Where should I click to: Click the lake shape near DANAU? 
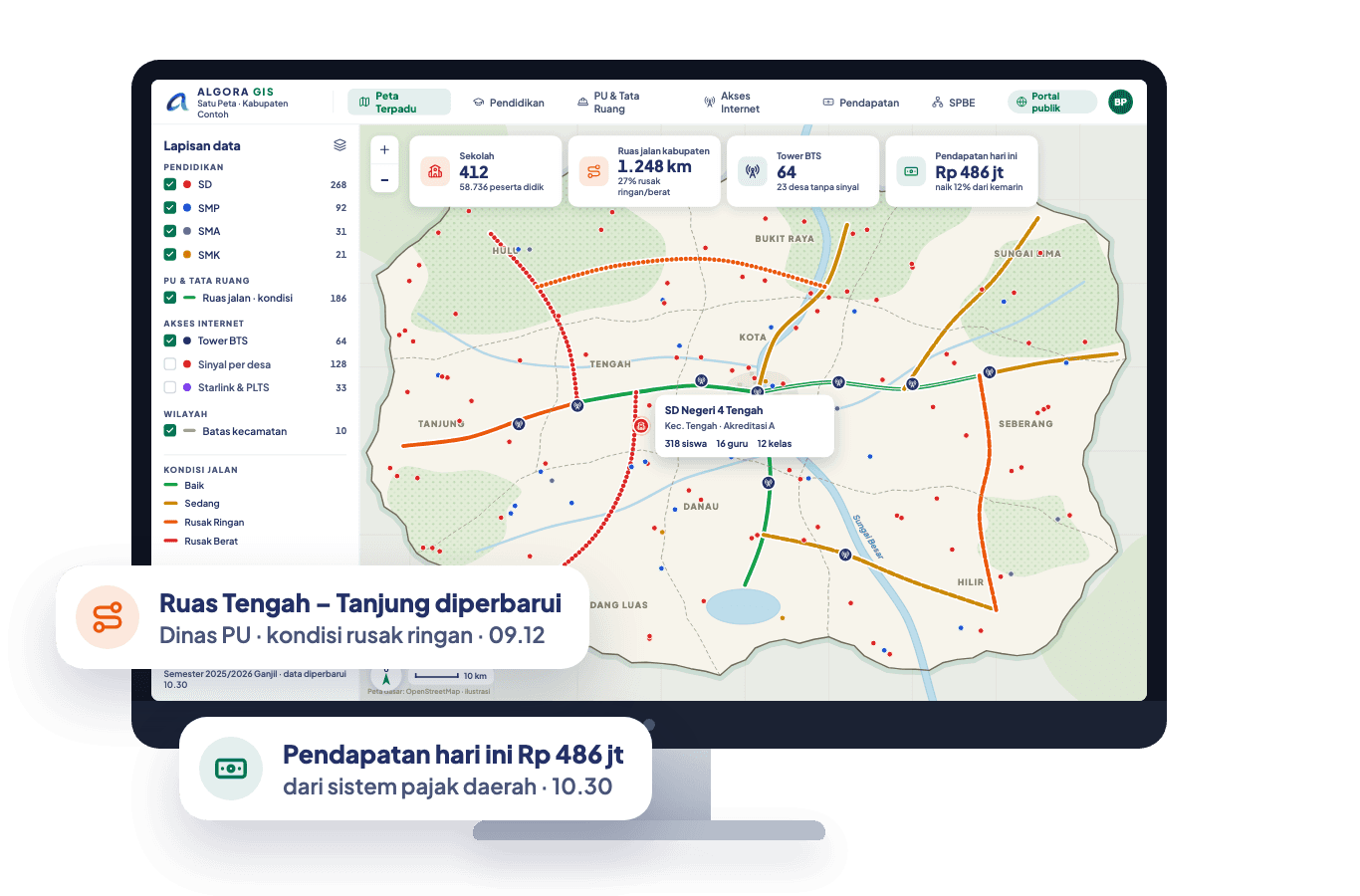743,606
